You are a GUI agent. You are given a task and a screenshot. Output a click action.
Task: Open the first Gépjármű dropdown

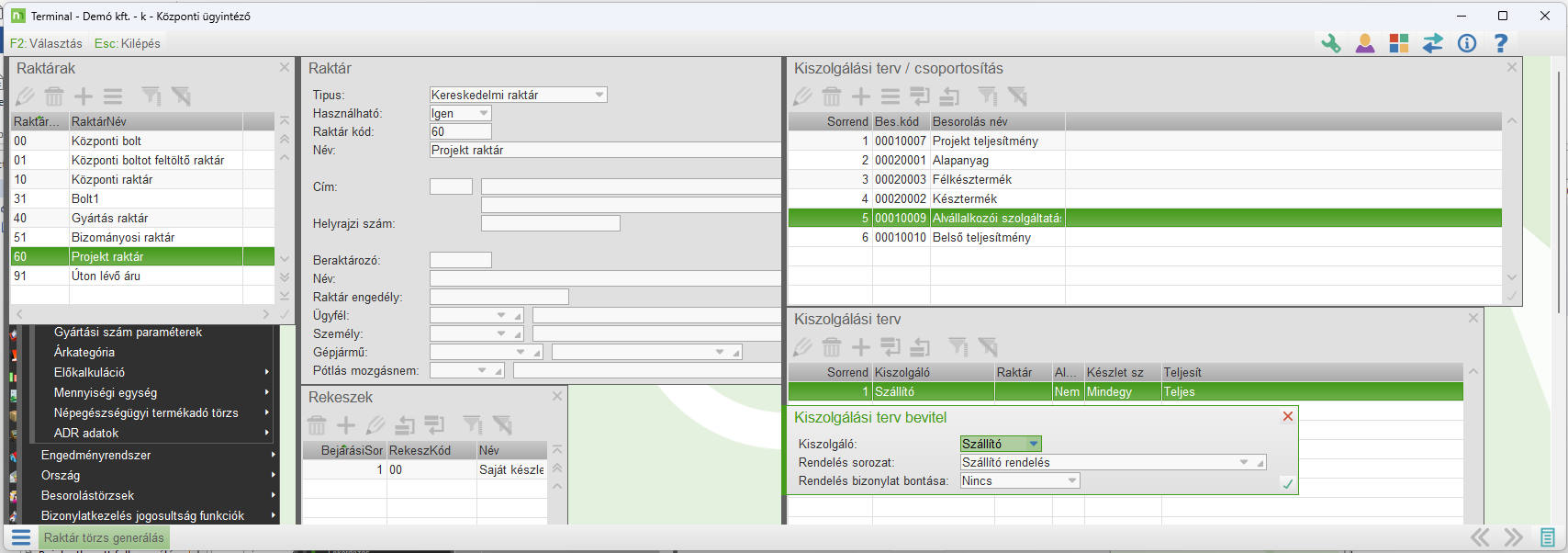coord(521,352)
